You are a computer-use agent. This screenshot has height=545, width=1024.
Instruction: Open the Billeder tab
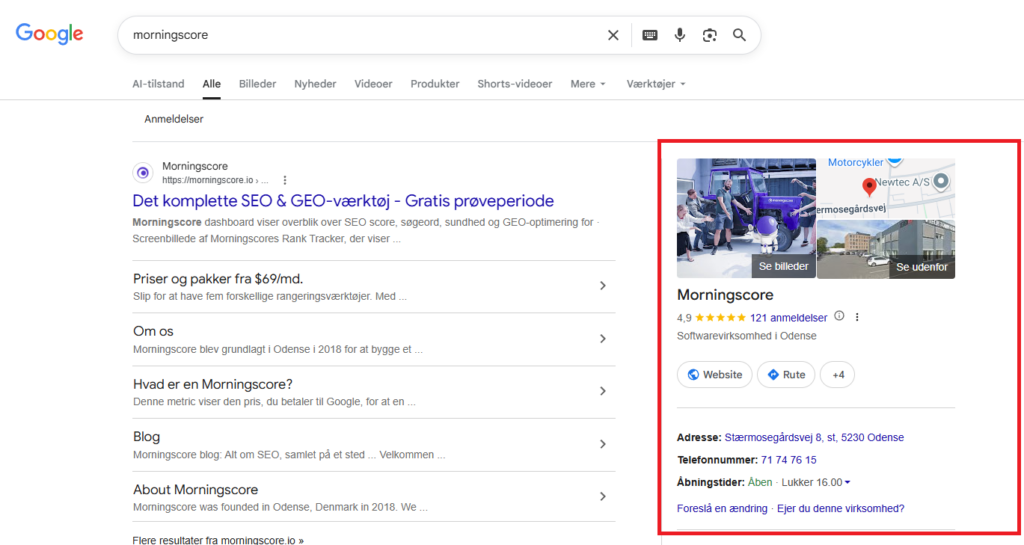pos(257,84)
